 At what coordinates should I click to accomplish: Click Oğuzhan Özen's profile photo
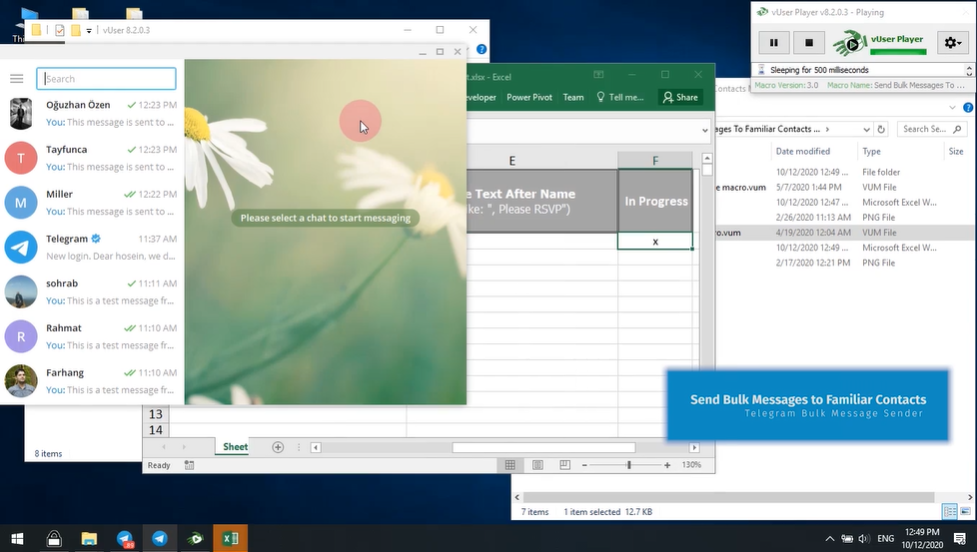click(21, 113)
